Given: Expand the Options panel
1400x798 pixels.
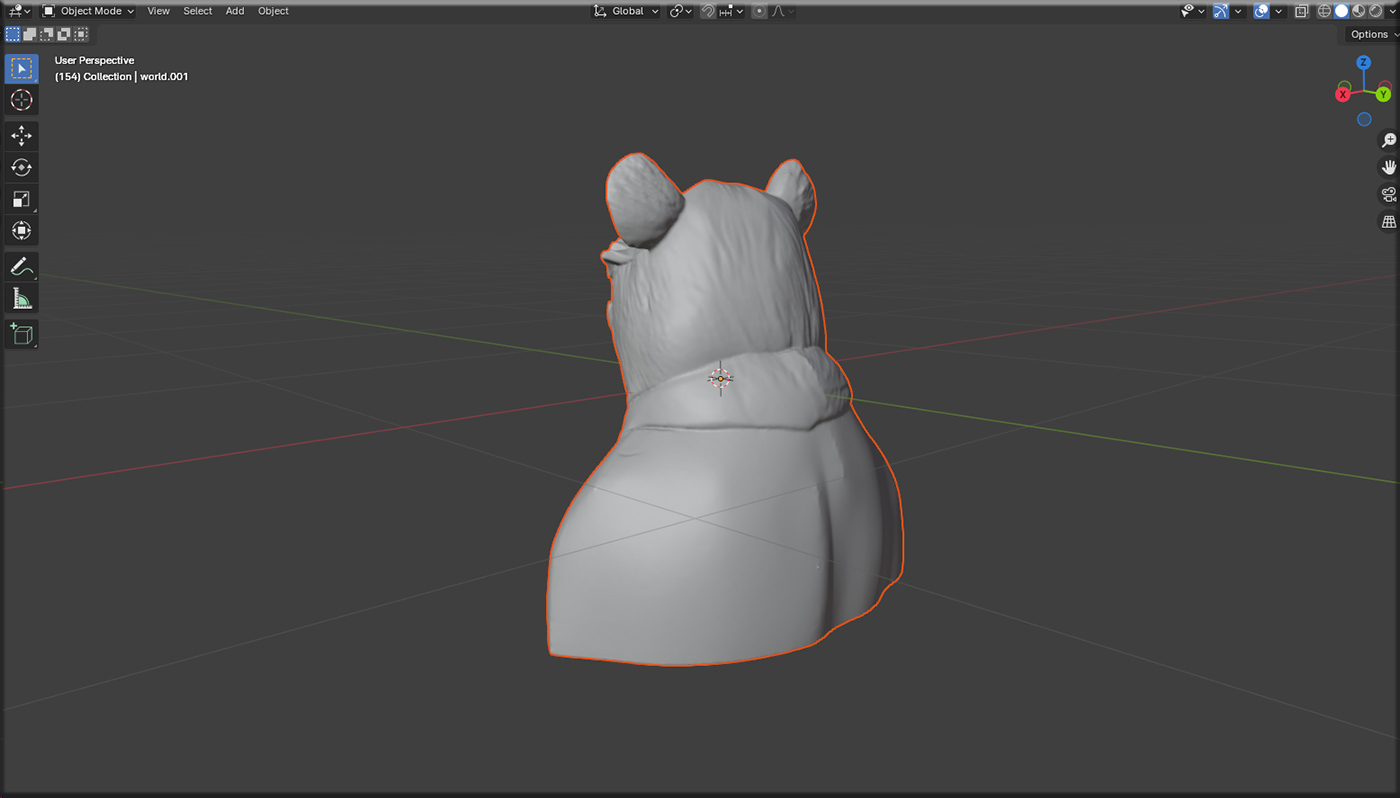Looking at the screenshot, I should (1369, 33).
